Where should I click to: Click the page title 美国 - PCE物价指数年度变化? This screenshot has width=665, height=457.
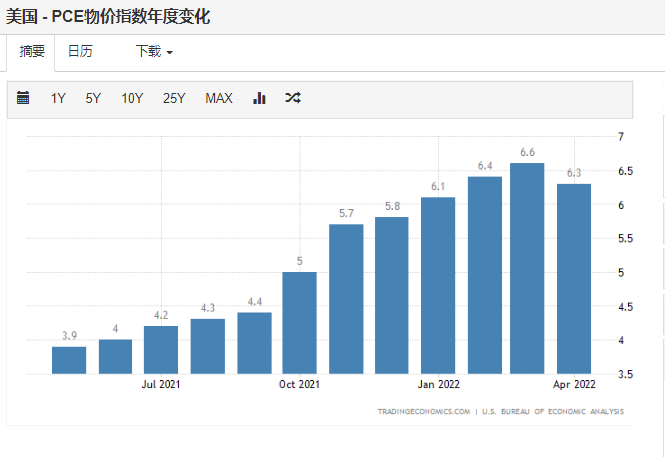click(108, 17)
